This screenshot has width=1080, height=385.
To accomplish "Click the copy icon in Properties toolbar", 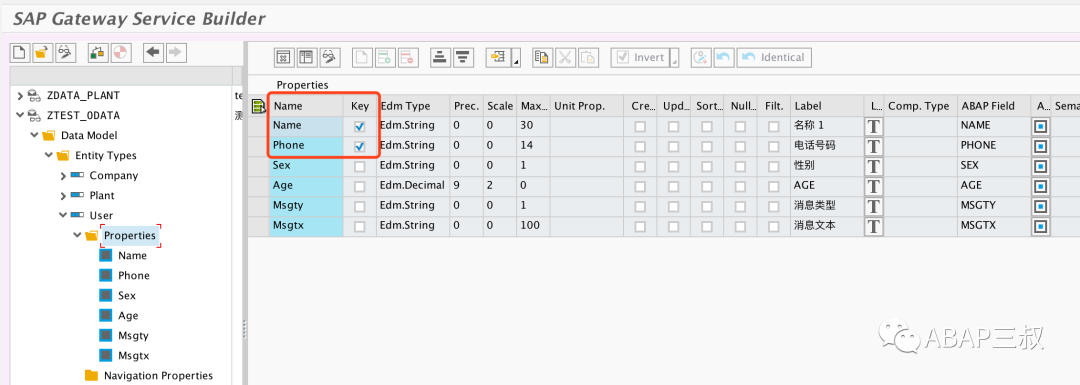I will (542, 58).
